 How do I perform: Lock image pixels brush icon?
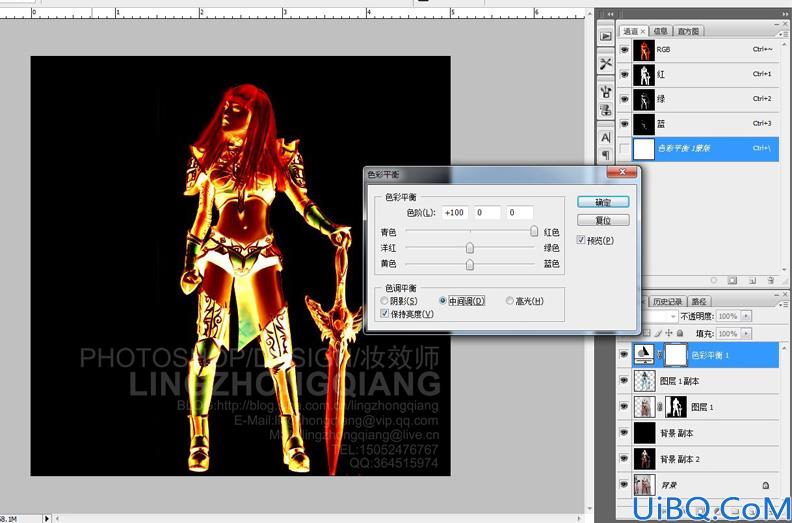pyautogui.click(x=658, y=333)
